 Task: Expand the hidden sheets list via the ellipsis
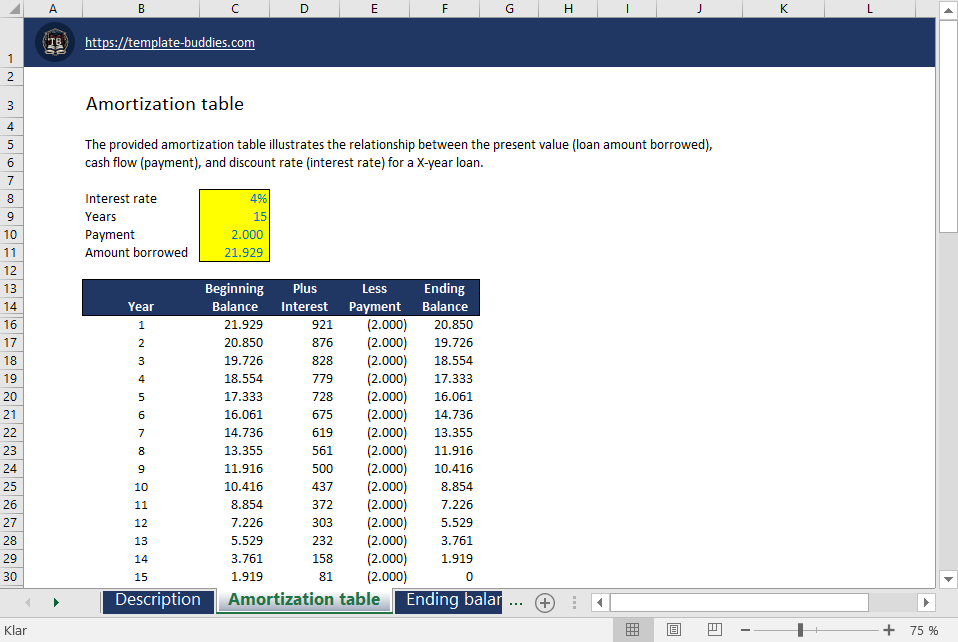point(516,601)
